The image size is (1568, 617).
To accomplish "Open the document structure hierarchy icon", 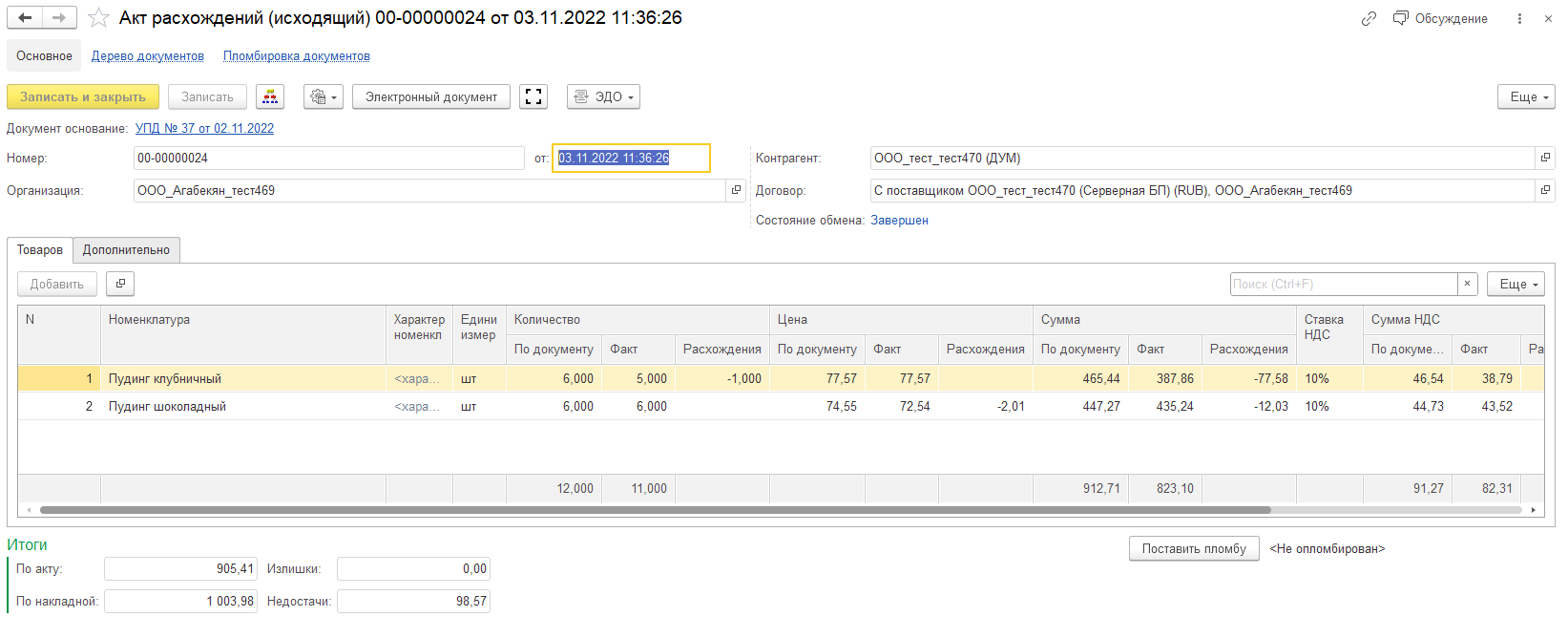I will point(270,96).
